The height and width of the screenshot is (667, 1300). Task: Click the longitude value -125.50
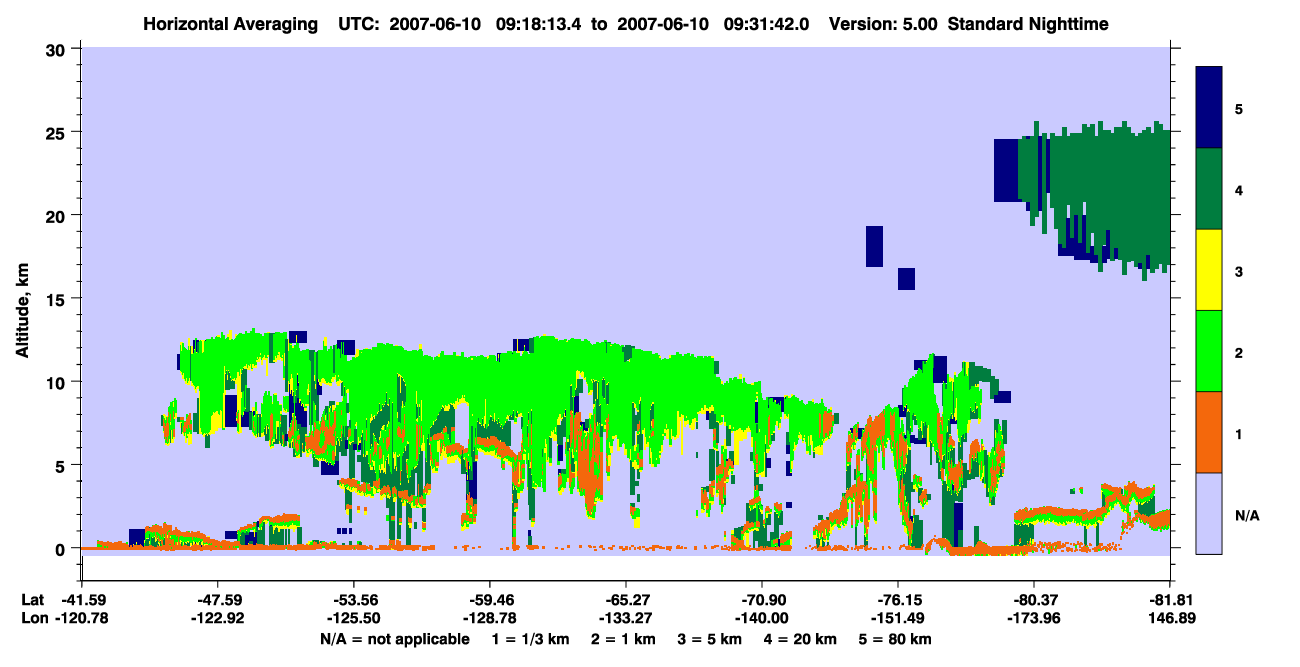(x=353, y=619)
